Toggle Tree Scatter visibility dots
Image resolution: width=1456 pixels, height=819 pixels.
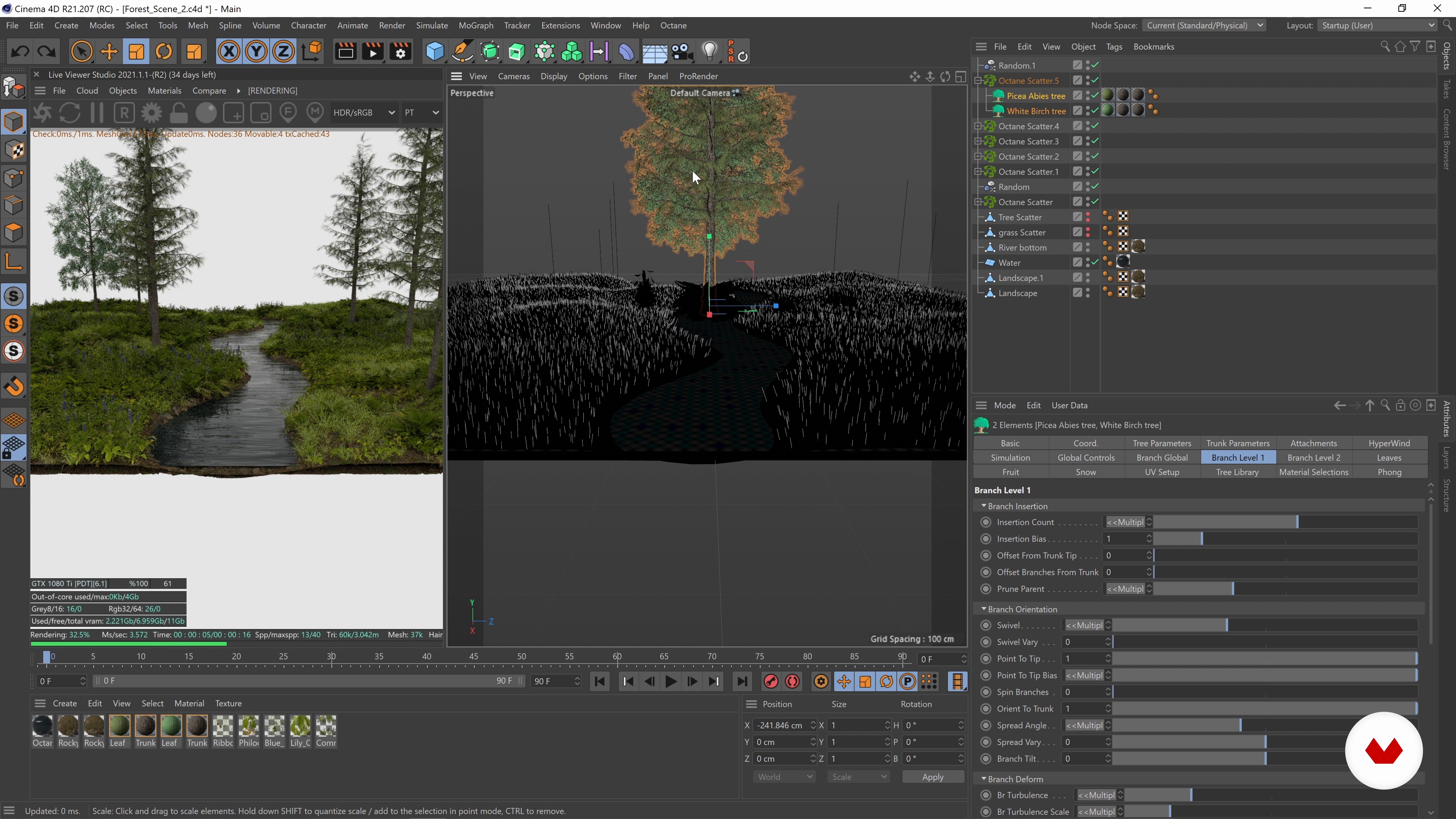[x=1087, y=217]
